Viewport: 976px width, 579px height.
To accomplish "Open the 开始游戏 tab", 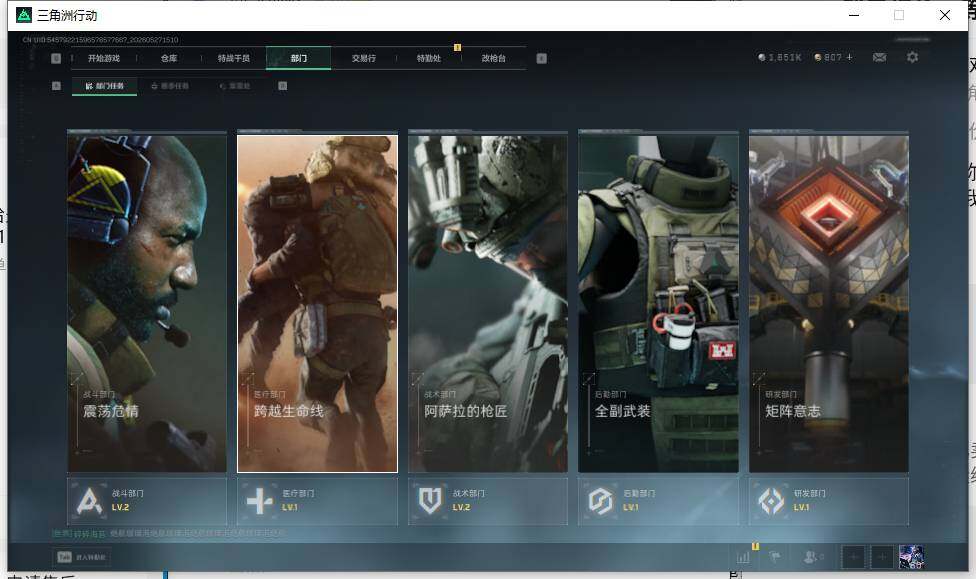I will [103, 58].
